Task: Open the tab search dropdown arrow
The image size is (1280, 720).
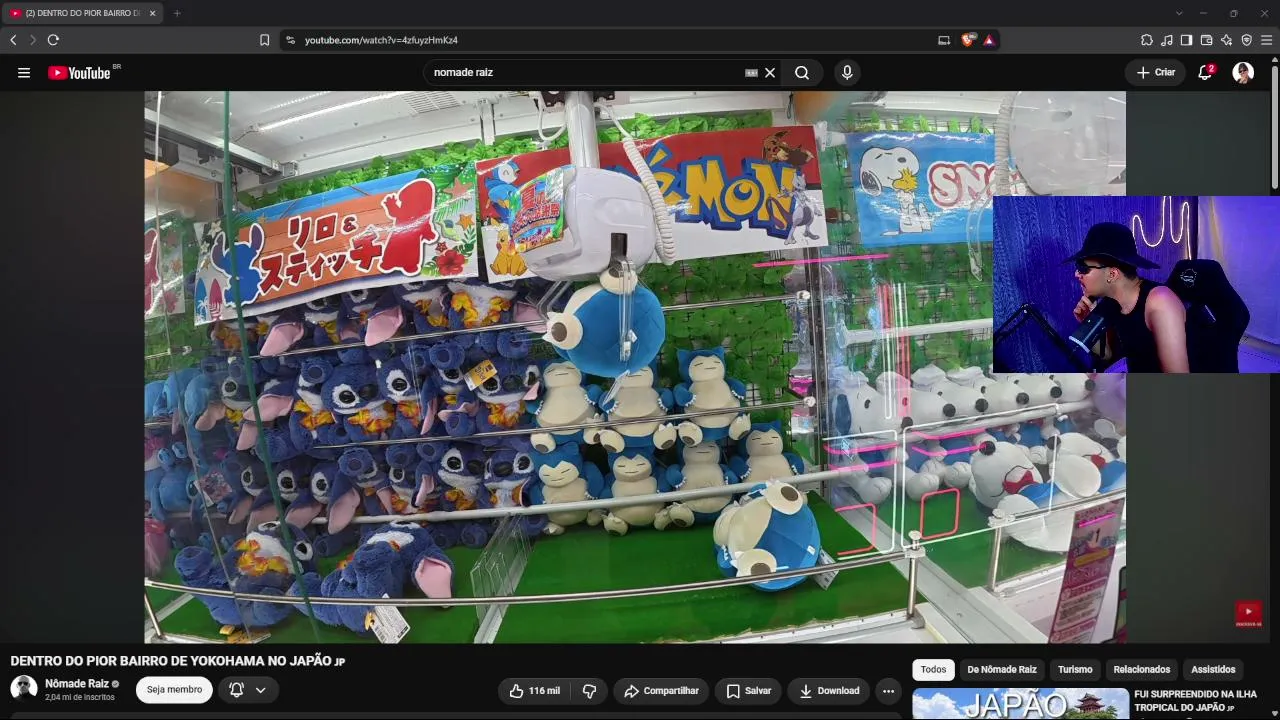Action: point(1179,13)
